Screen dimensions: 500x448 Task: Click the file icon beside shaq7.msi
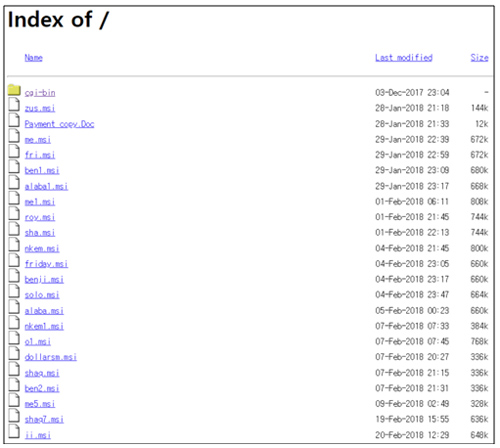[x=14, y=416]
